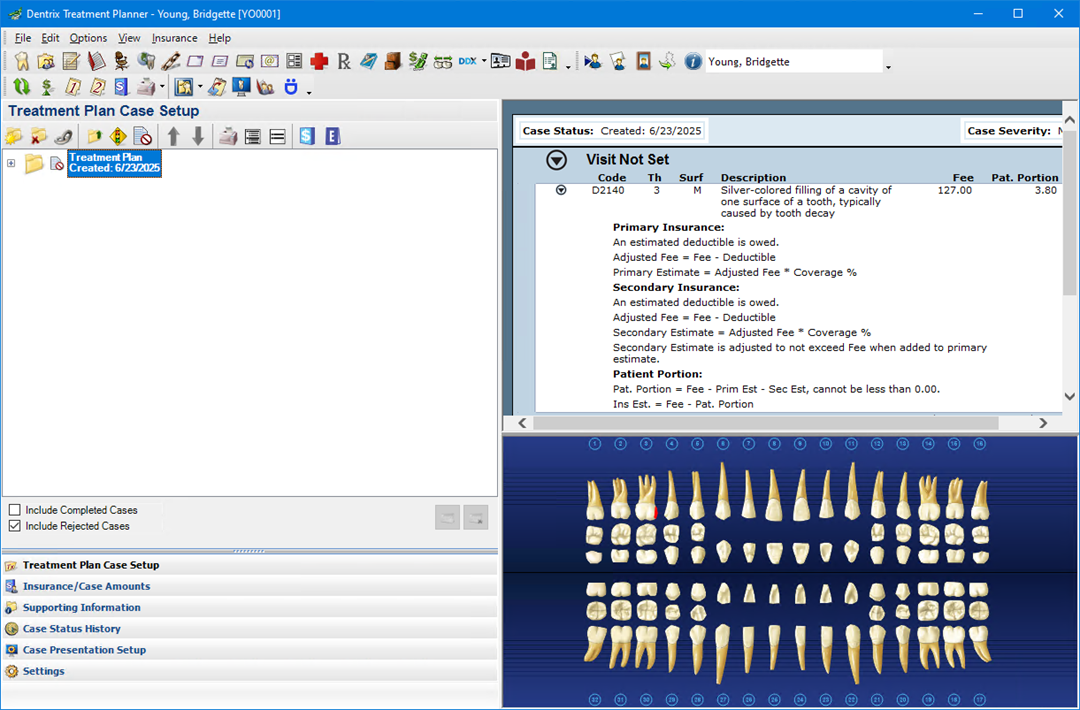Image resolution: width=1080 pixels, height=710 pixels.
Task: Click the move case up arrow
Action: tap(173, 137)
